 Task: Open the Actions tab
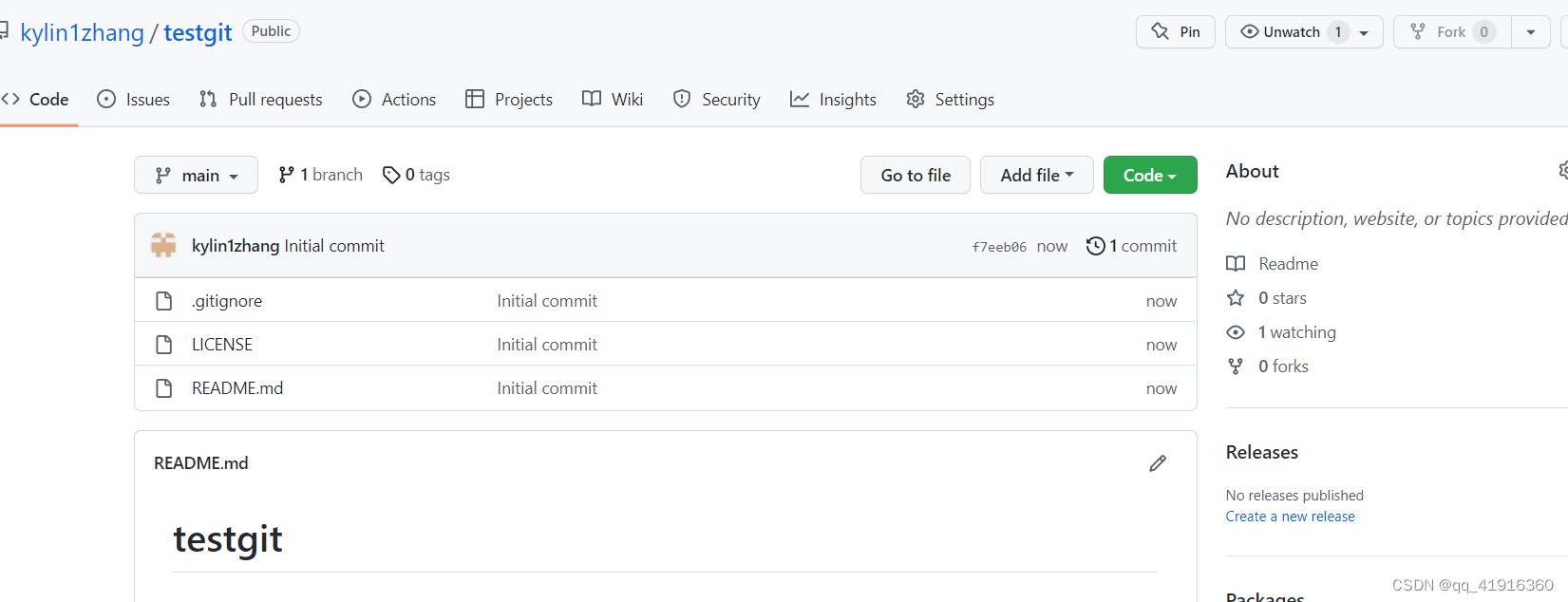click(x=394, y=99)
